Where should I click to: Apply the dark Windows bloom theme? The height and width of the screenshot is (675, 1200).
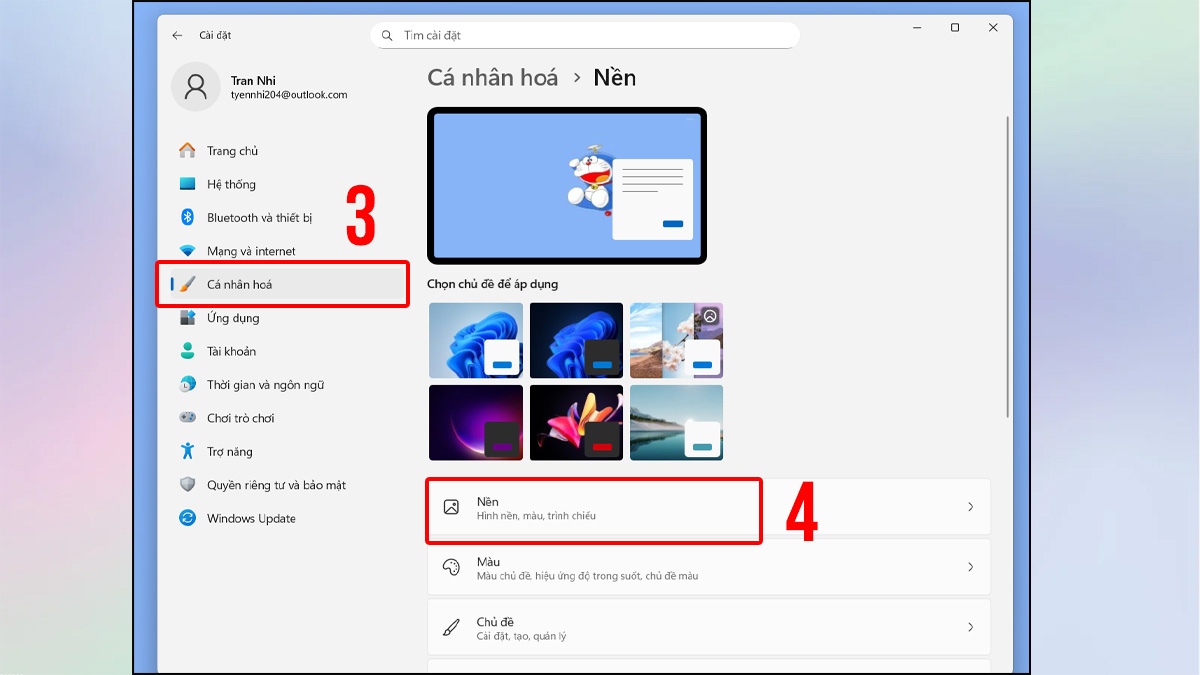[576, 340]
